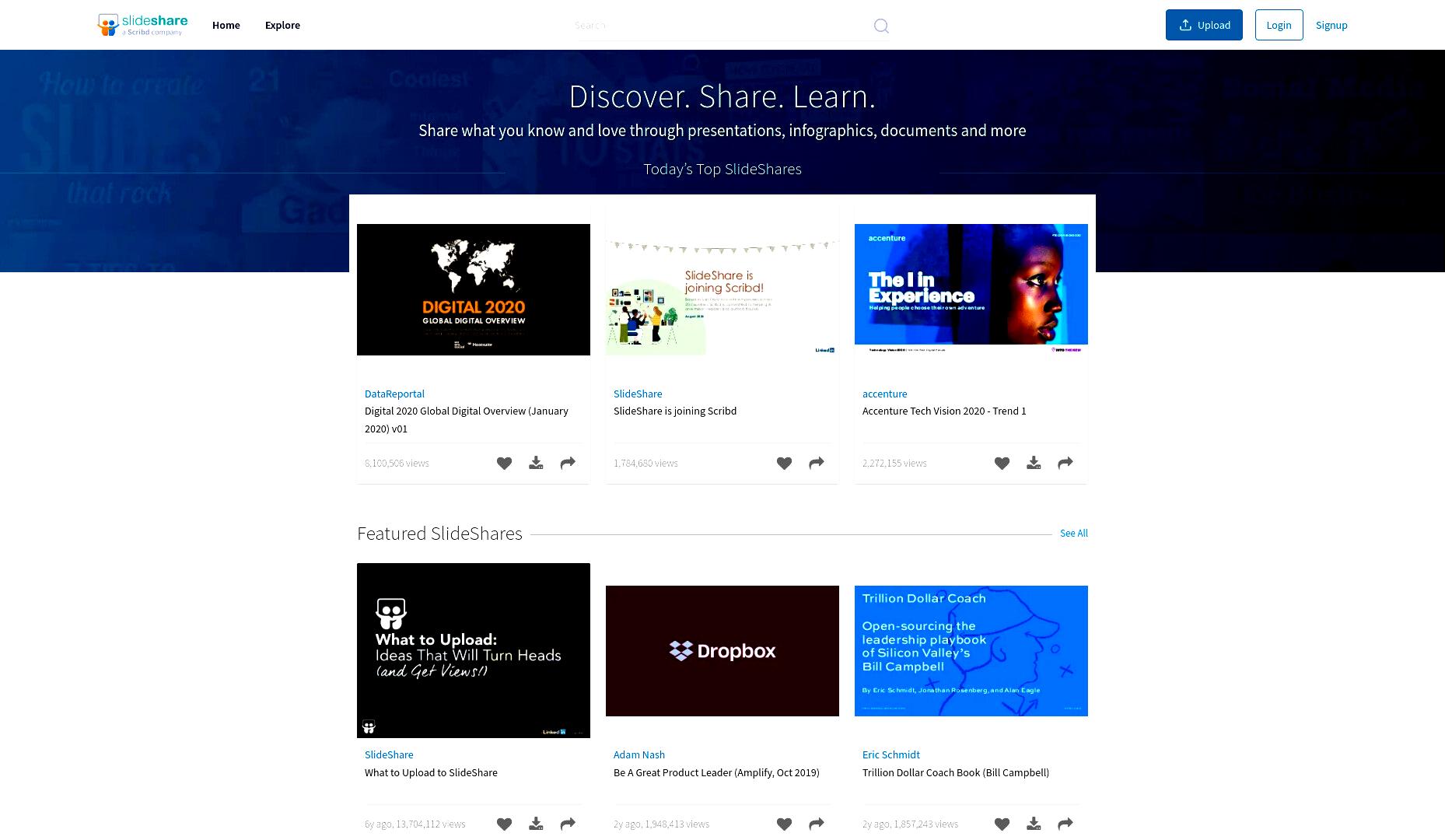Open the Adam Nash author link
Screen dimensions: 1445x840
(639, 754)
